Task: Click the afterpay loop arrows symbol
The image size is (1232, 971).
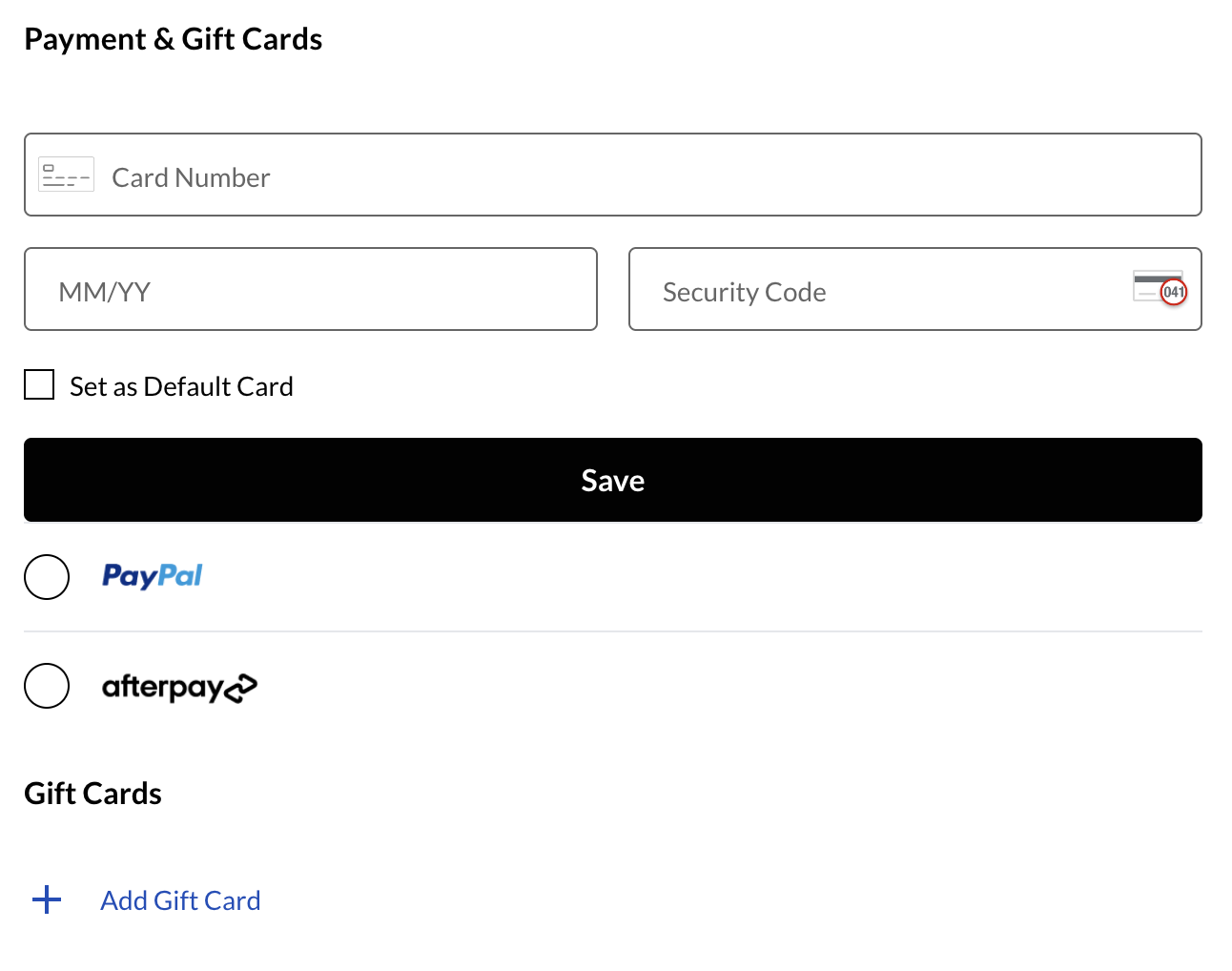Action: (x=240, y=688)
